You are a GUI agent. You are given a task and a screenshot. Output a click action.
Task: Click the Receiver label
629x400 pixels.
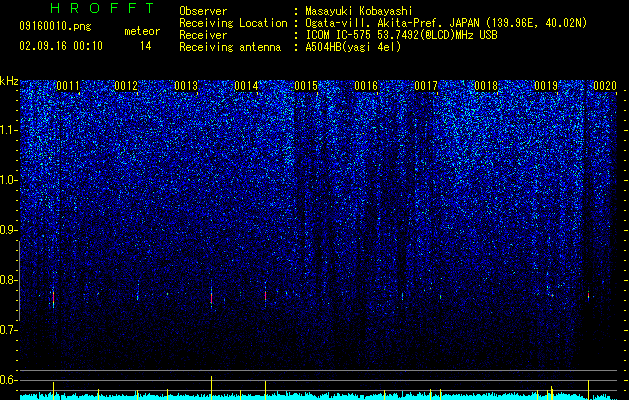[x=203, y=35]
